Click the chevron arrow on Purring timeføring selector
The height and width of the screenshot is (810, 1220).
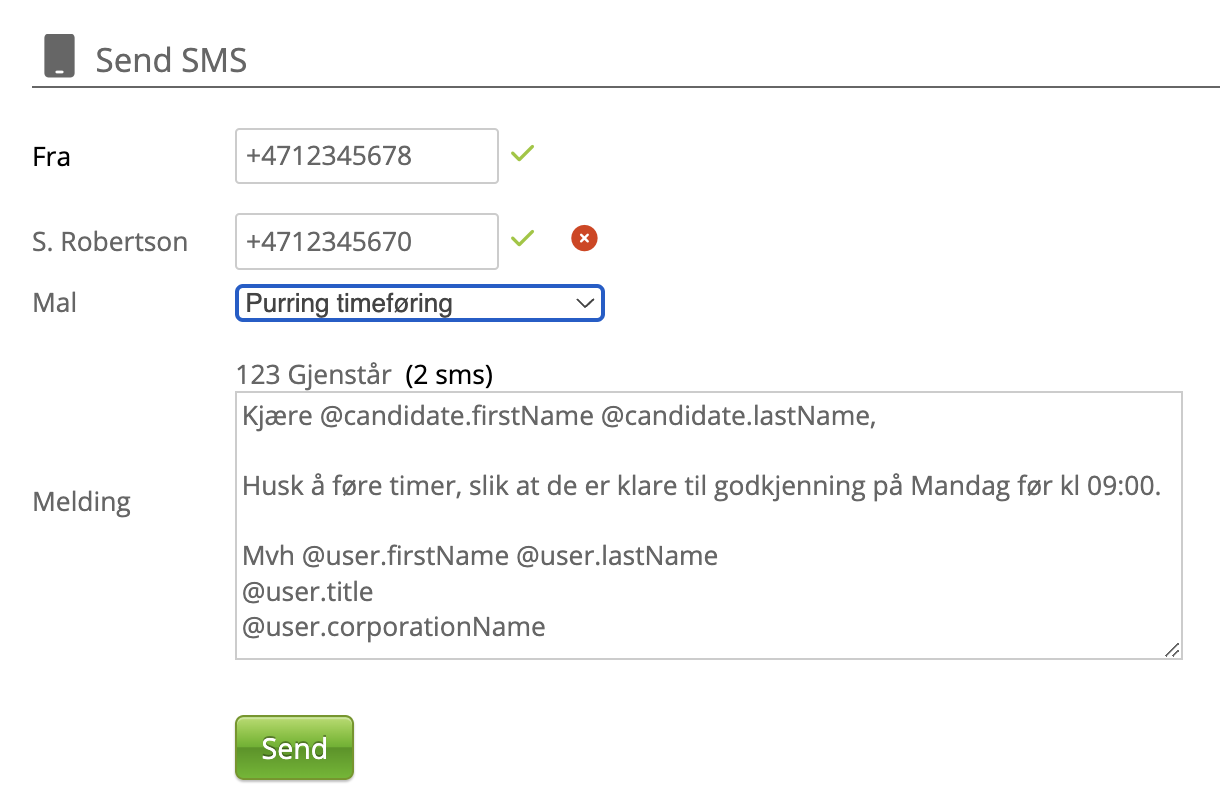coord(585,303)
